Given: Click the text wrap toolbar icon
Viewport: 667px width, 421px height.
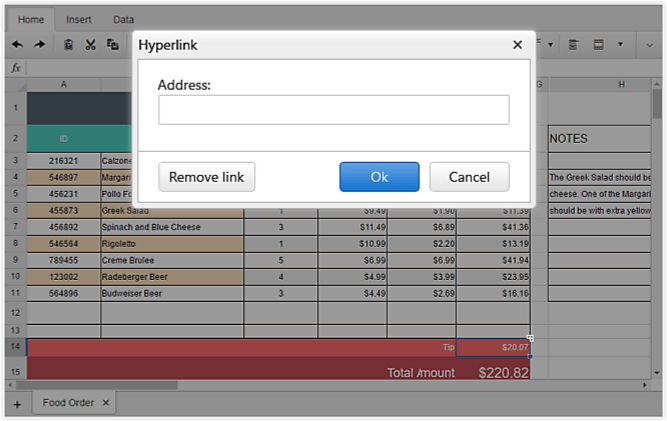Looking at the screenshot, I should pyautogui.click(x=573, y=44).
